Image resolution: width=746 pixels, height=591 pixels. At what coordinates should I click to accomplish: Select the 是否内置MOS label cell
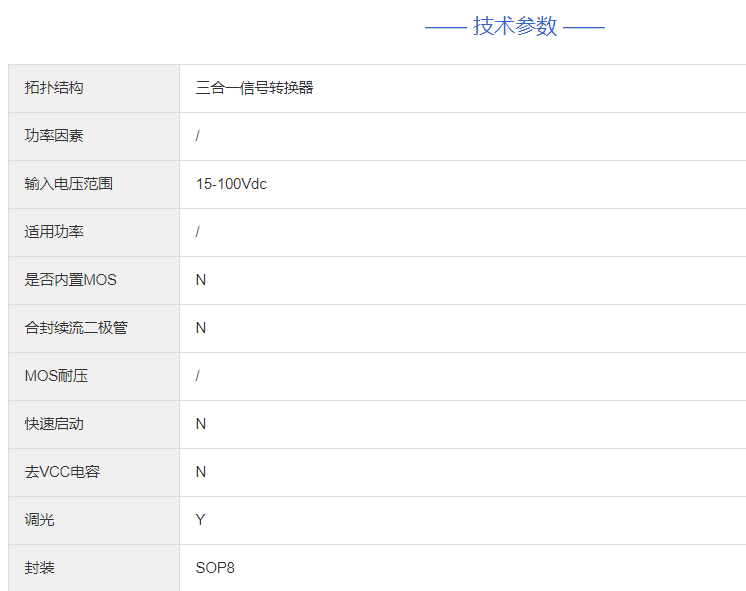pyautogui.click(x=71, y=280)
